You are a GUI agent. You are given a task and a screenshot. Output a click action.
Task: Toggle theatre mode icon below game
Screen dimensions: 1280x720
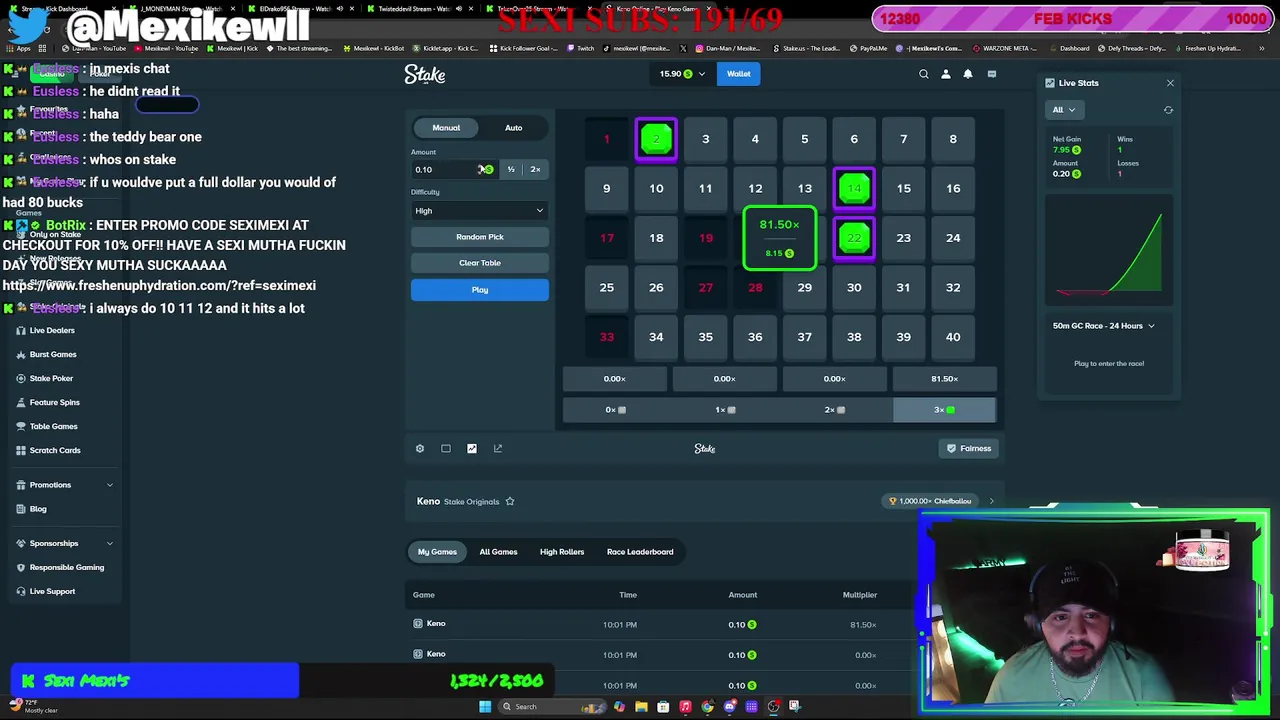(446, 449)
